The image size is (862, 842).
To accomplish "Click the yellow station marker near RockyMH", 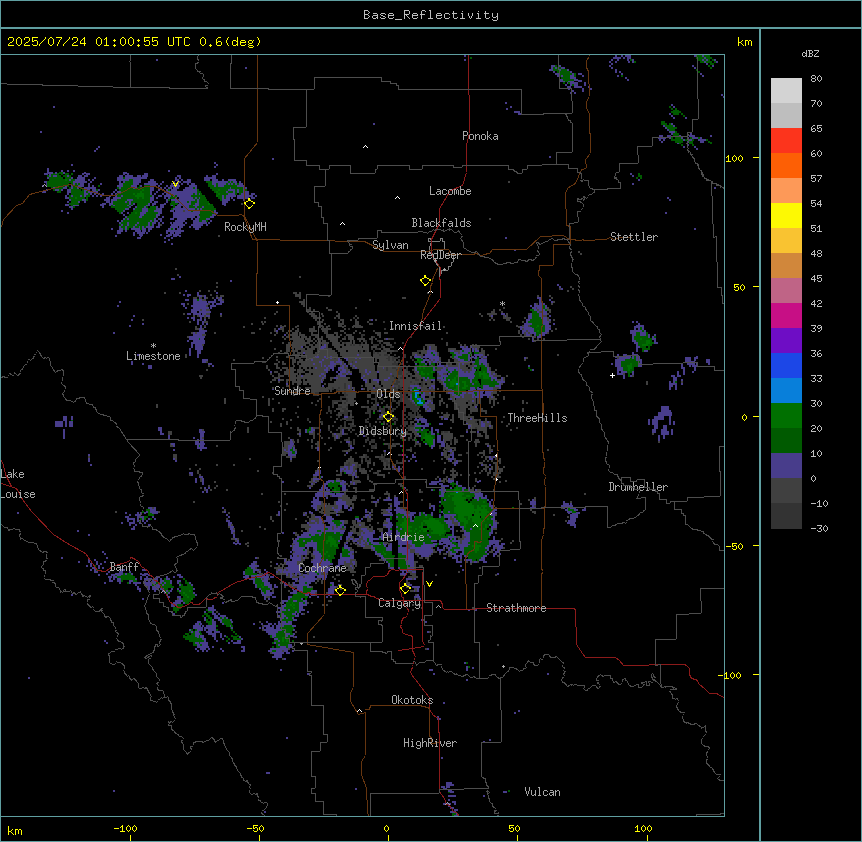I will coord(250,204).
